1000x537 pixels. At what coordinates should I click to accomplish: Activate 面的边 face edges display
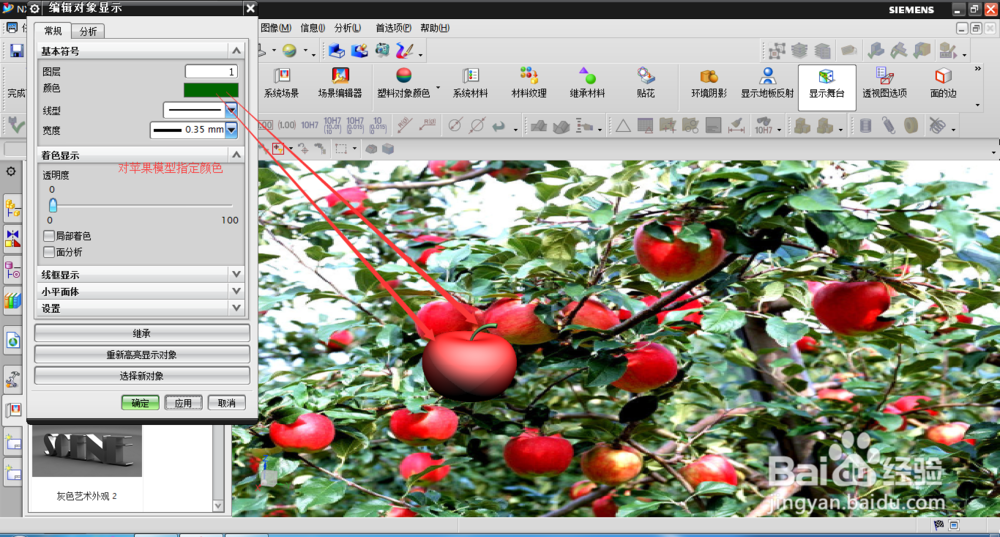[x=943, y=84]
